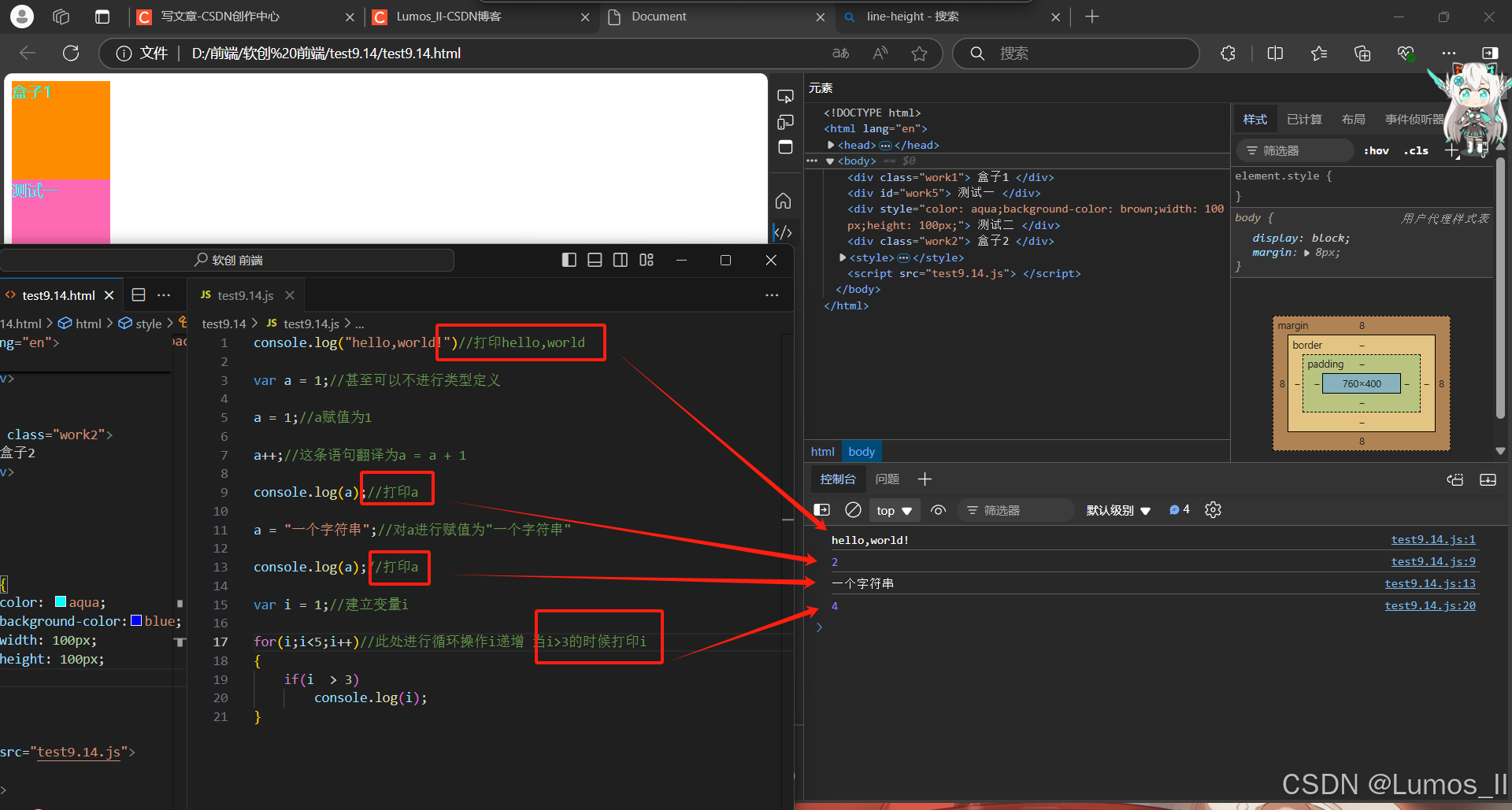Open VS Code customize layout icon
The height and width of the screenshot is (810, 1512).
(647, 260)
